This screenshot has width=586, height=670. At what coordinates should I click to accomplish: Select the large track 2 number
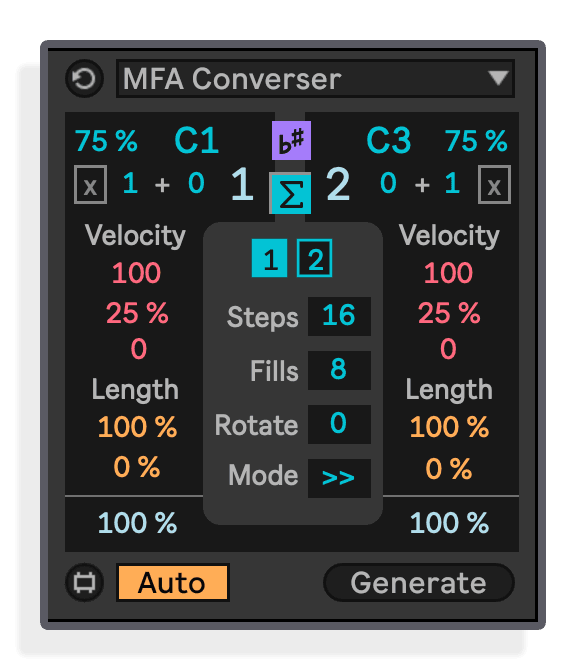(x=338, y=185)
